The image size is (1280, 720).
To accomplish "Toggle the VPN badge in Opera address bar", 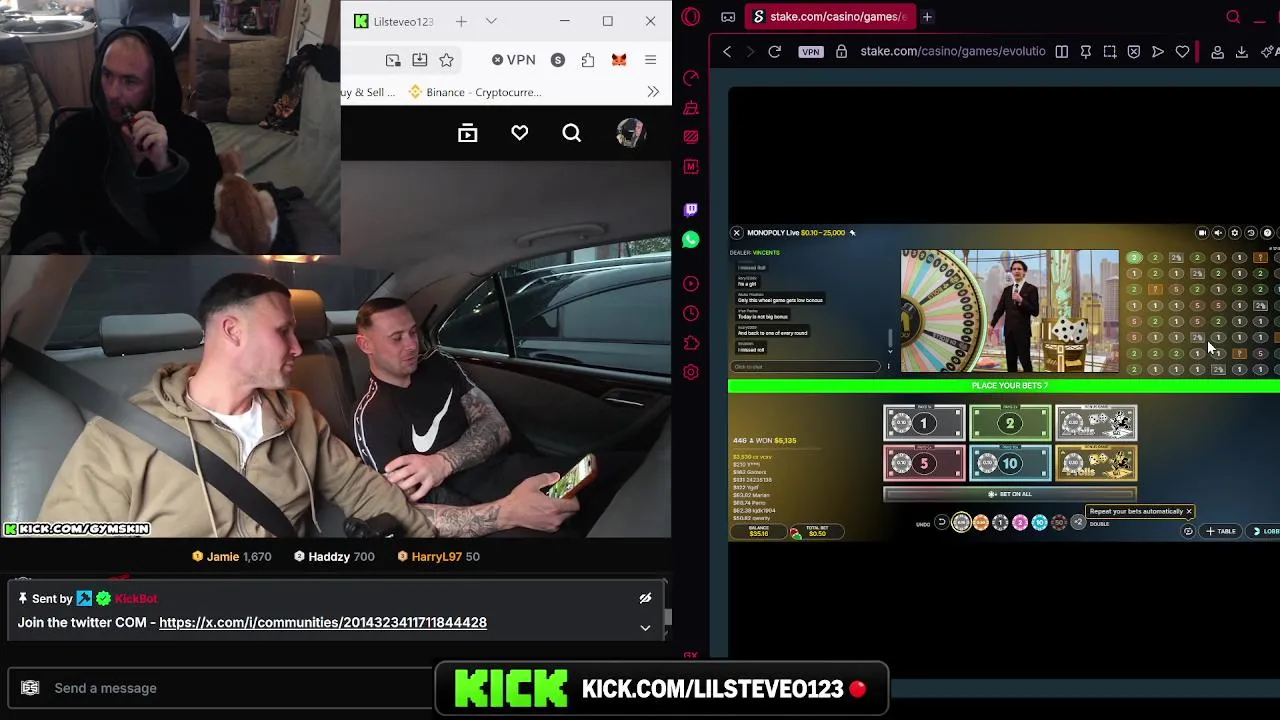I will 811,51.
